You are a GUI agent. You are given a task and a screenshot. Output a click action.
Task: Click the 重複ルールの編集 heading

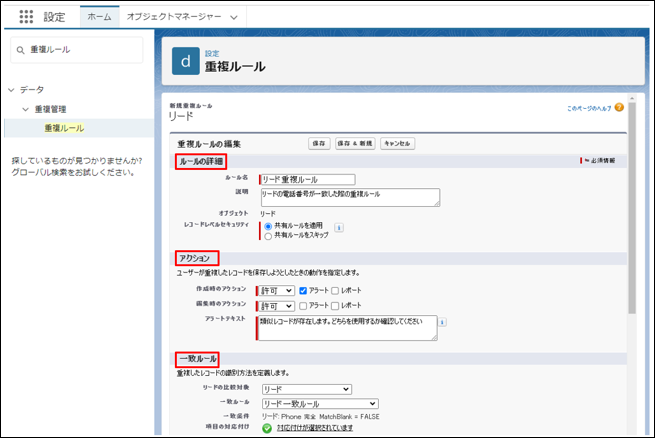tap(209, 144)
